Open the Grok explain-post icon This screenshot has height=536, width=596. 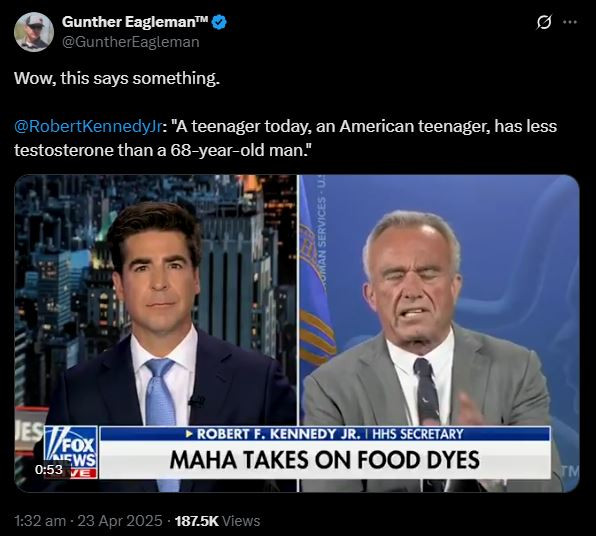click(x=544, y=22)
